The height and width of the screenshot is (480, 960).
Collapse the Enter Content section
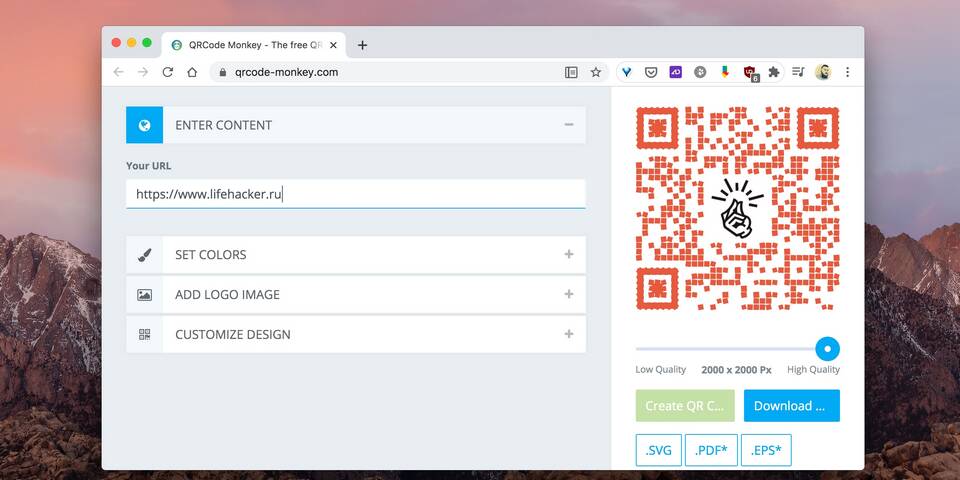(x=569, y=125)
